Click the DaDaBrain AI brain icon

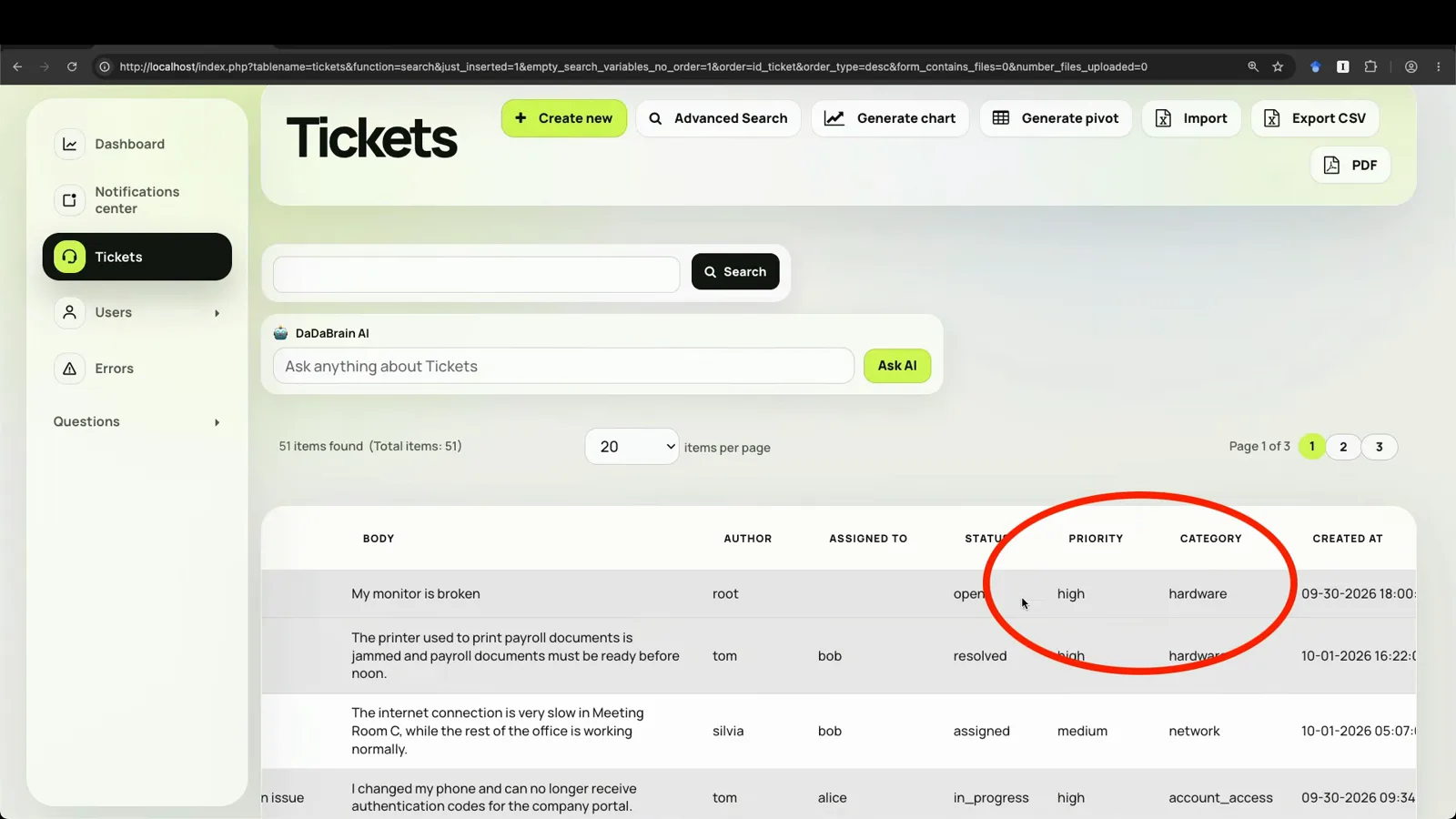click(280, 333)
